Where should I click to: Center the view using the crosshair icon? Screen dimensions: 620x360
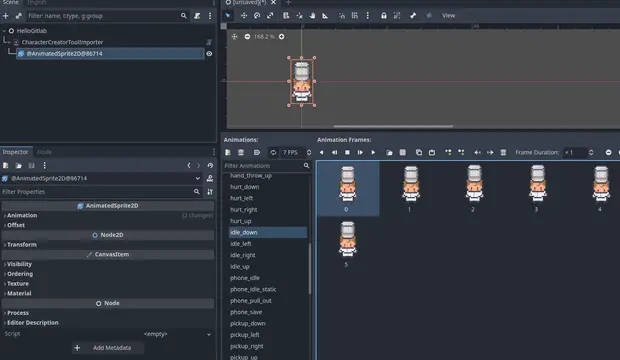(234, 36)
